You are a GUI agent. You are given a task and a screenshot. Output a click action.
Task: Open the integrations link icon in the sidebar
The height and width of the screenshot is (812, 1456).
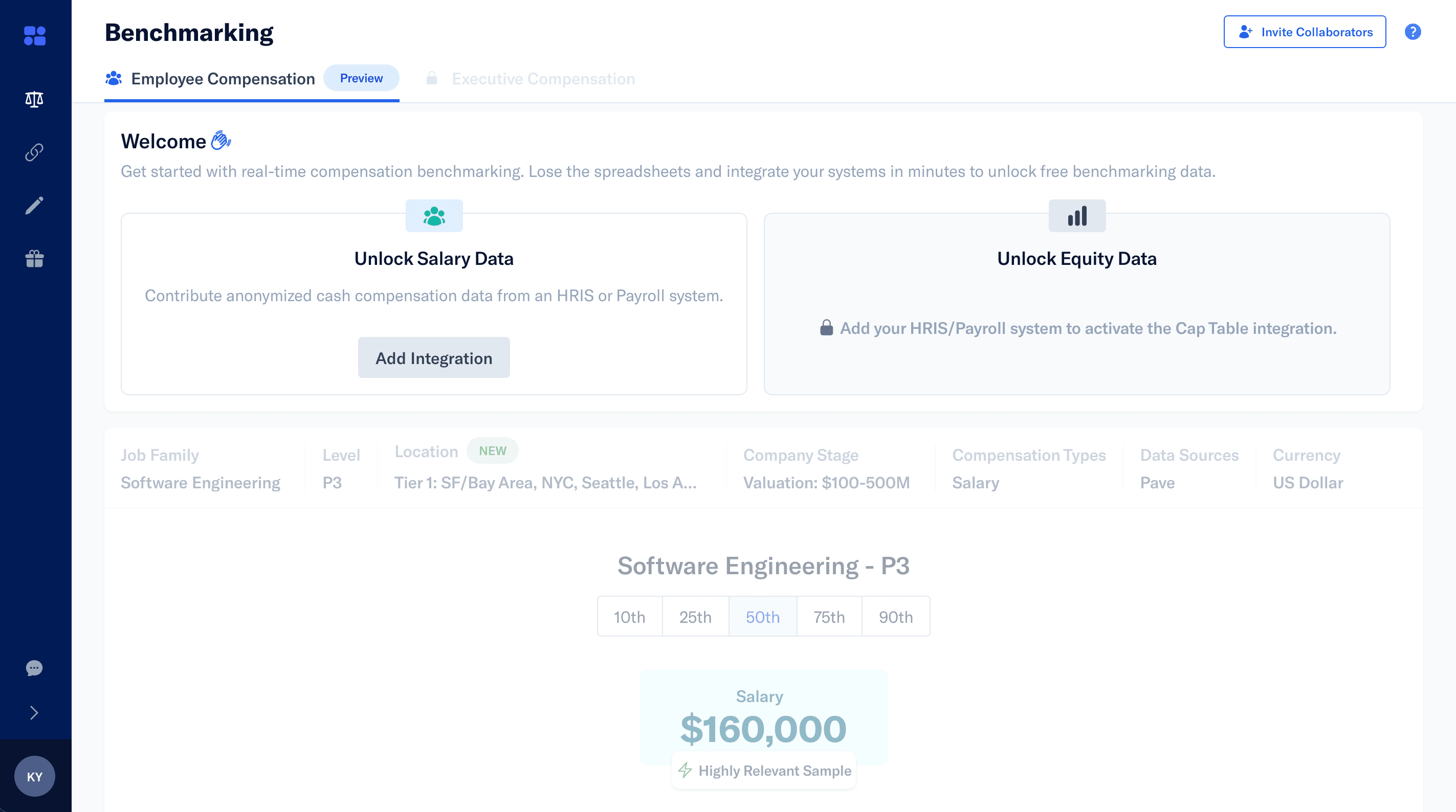click(34, 151)
